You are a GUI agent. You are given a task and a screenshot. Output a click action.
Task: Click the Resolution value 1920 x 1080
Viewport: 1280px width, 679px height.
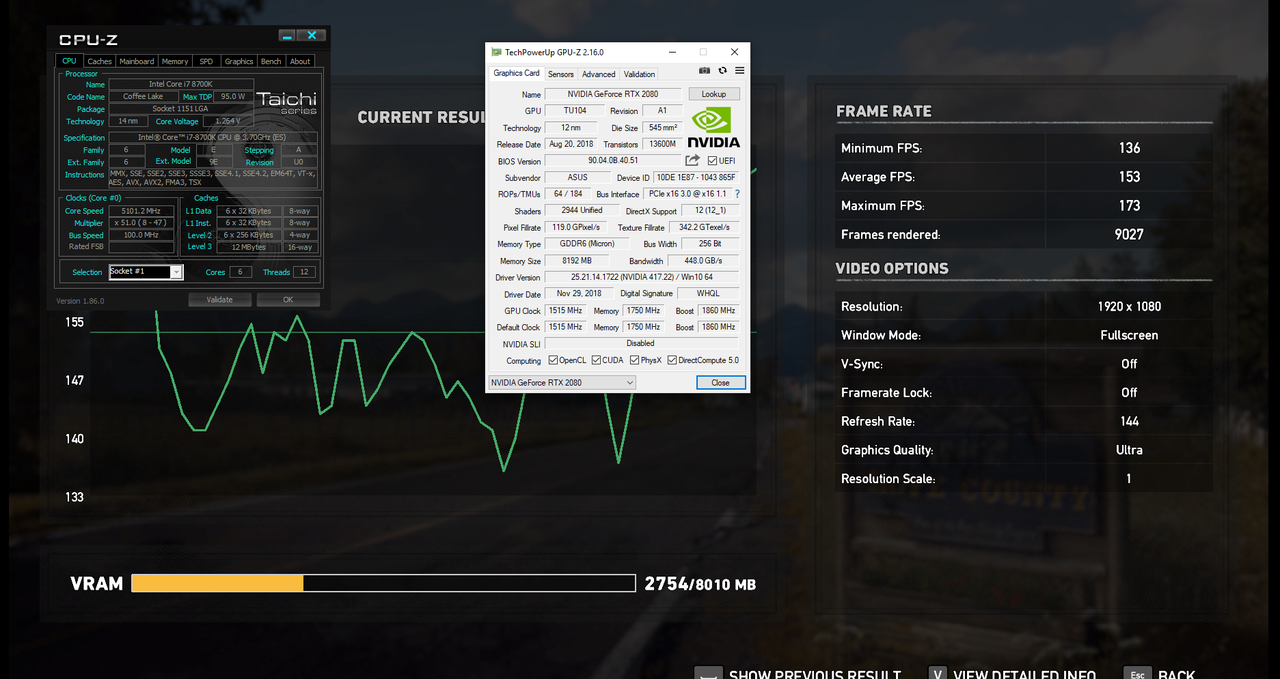pyautogui.click(x=1129, y=307)
